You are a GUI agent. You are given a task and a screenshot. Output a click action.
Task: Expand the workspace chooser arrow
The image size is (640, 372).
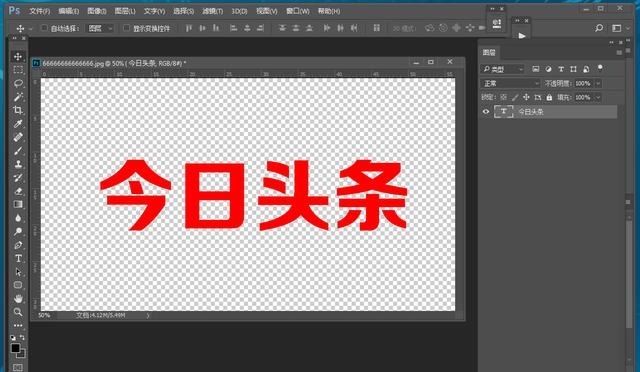[628, 28]
